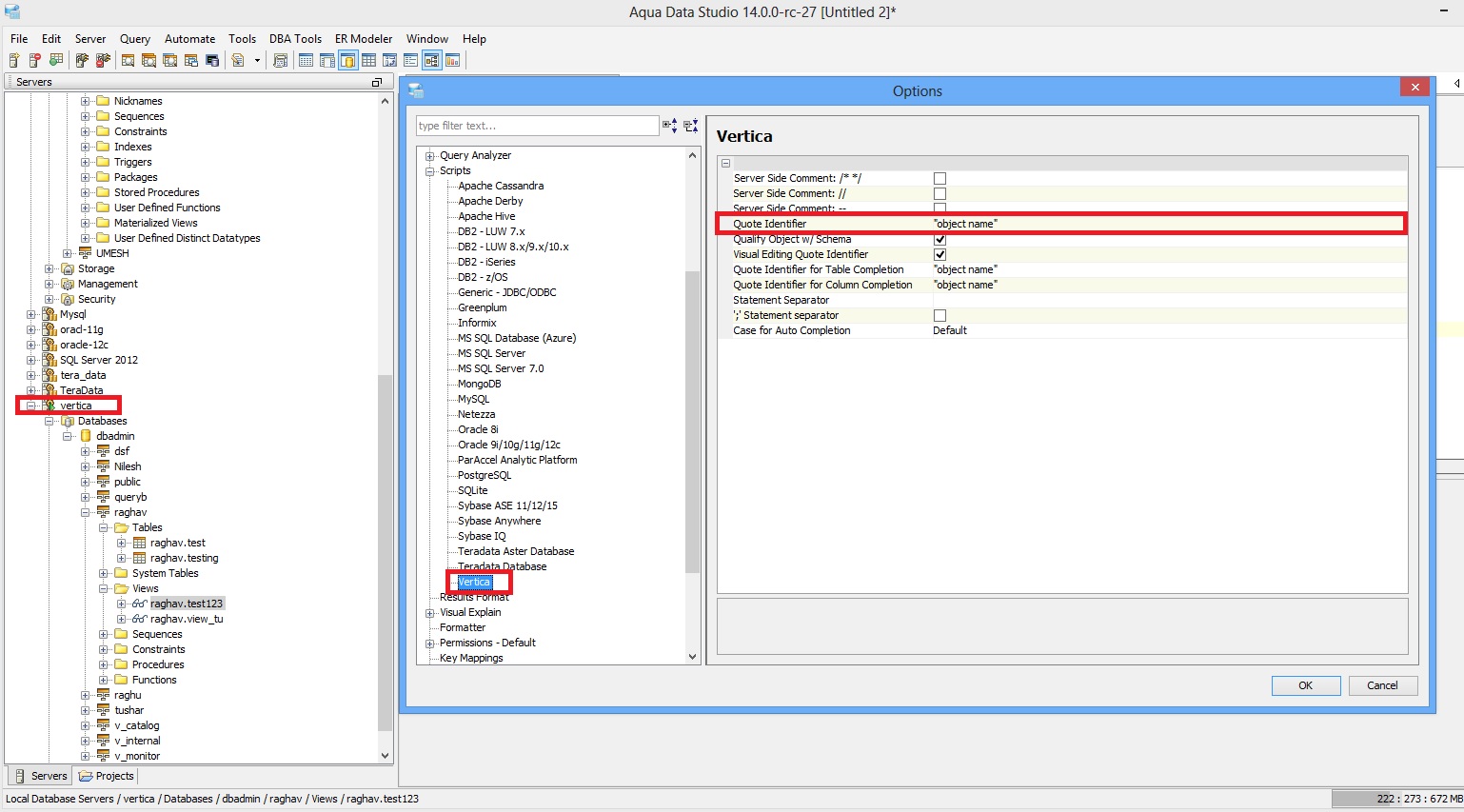1464x812 pixels.
Task: Toggle Server Side Comment -- checkbox
Action: coord(940,208)
